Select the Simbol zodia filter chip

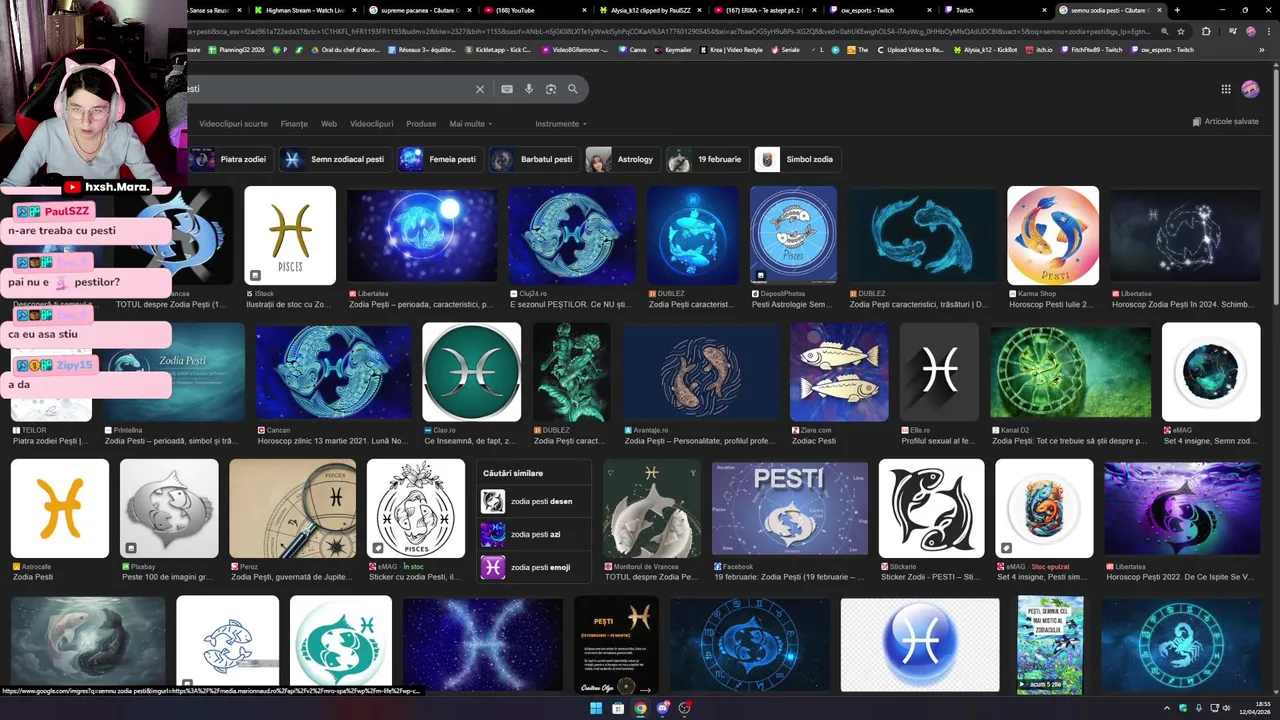[x=797, y=159]
